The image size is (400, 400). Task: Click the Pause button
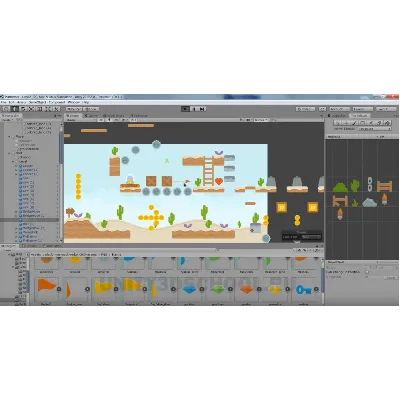click(194, 109)
